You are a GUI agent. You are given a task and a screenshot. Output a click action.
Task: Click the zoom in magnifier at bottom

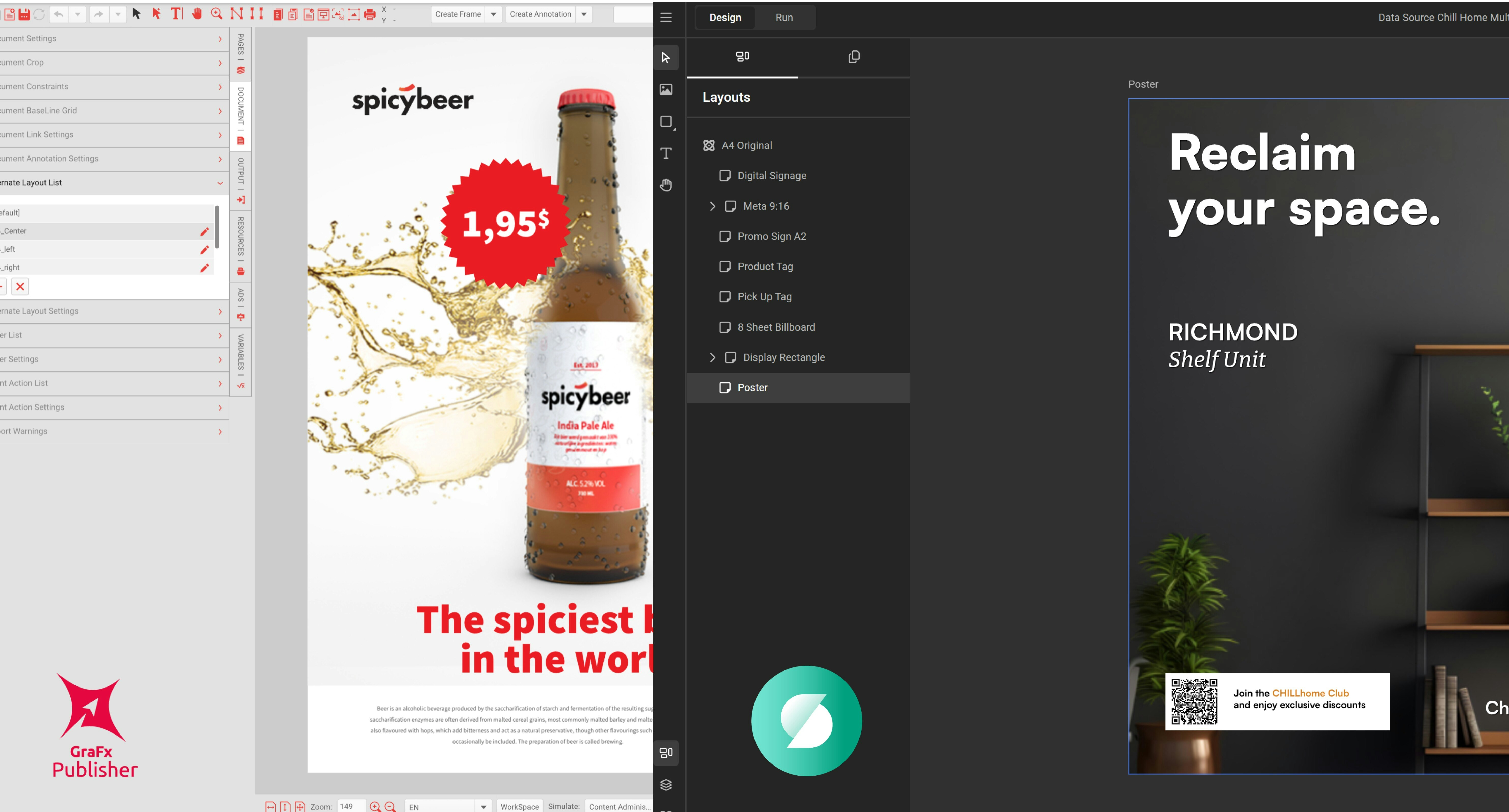pos(375,807)
